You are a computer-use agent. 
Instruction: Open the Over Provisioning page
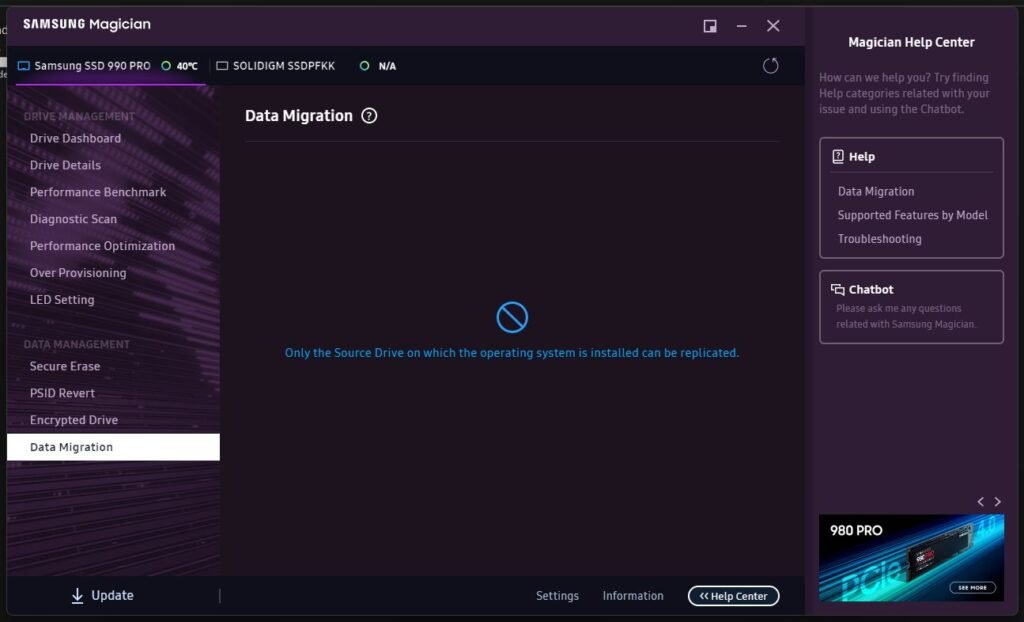pos(78,273)
